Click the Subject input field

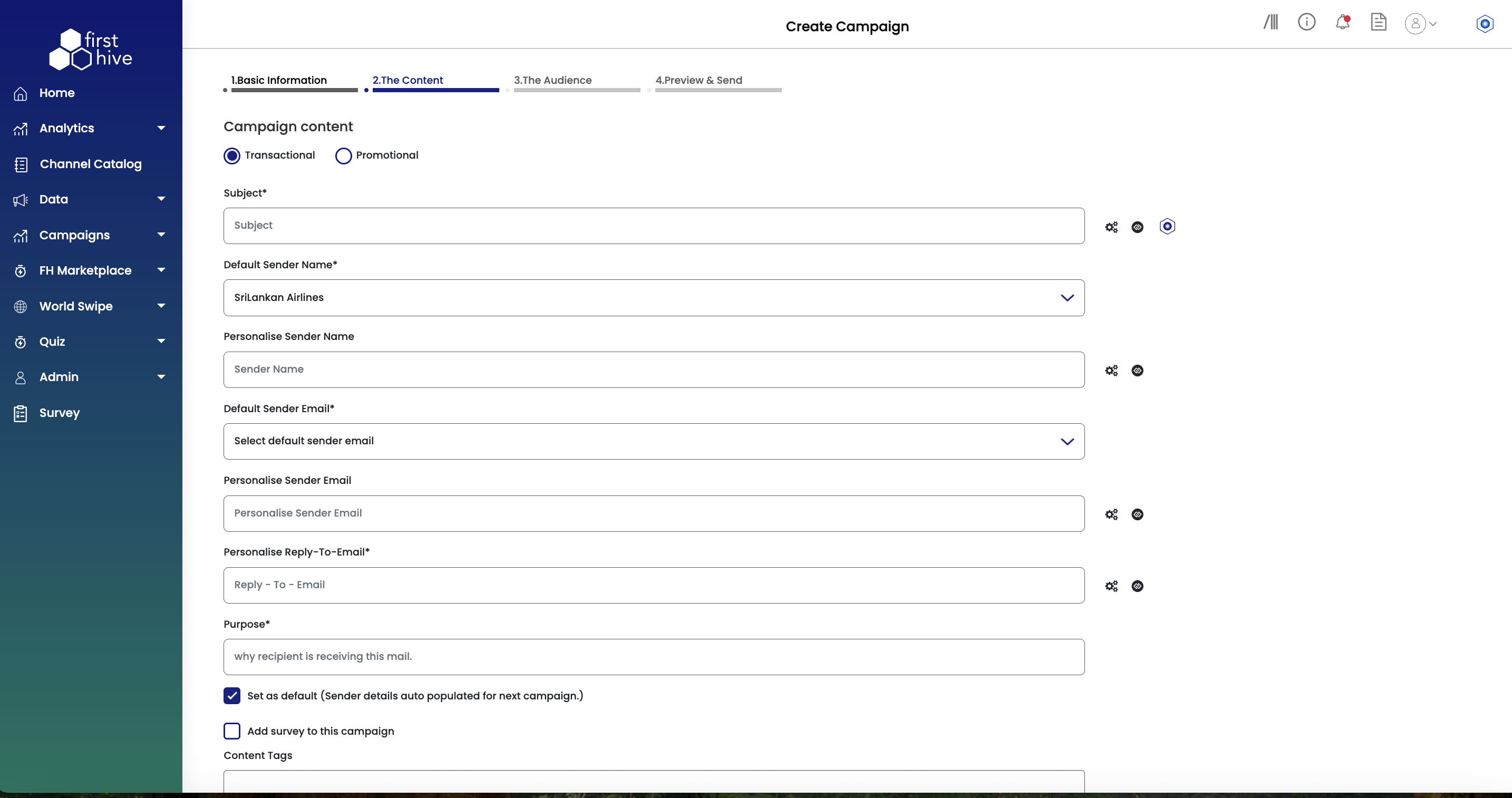pos(654,226)
